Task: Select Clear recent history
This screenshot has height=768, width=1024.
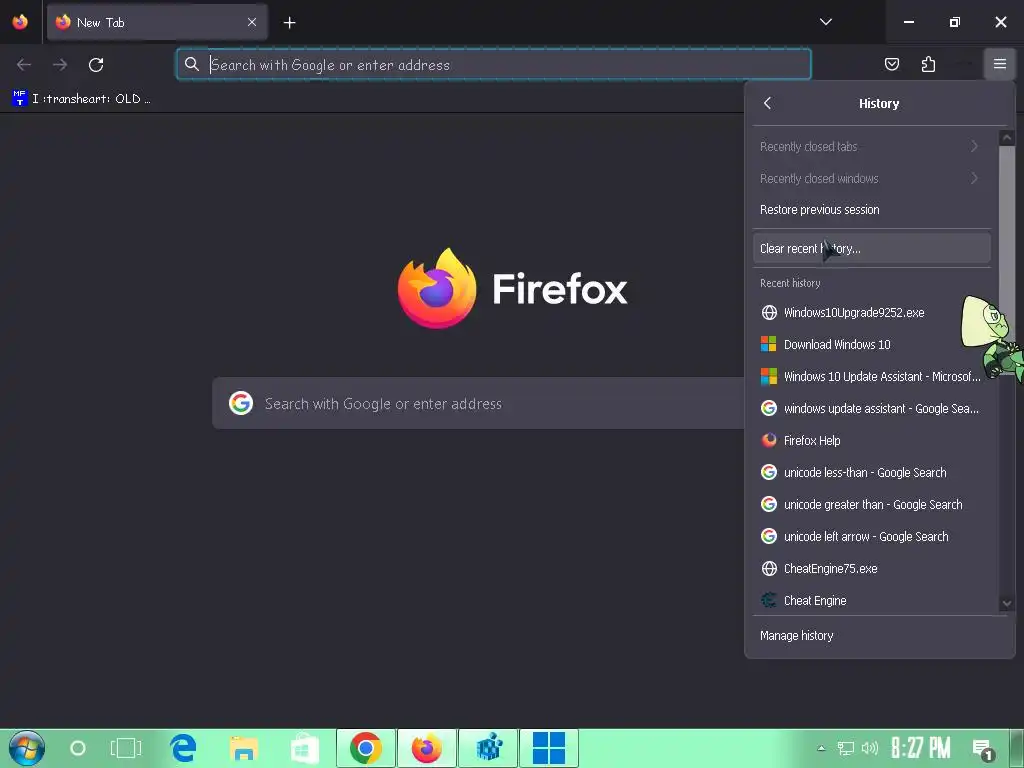Action: point(872,249)
